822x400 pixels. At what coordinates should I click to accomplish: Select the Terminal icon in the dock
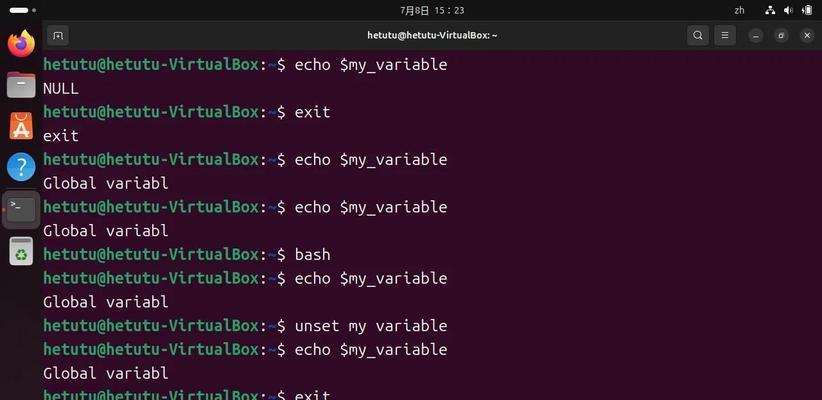[21, 209]
